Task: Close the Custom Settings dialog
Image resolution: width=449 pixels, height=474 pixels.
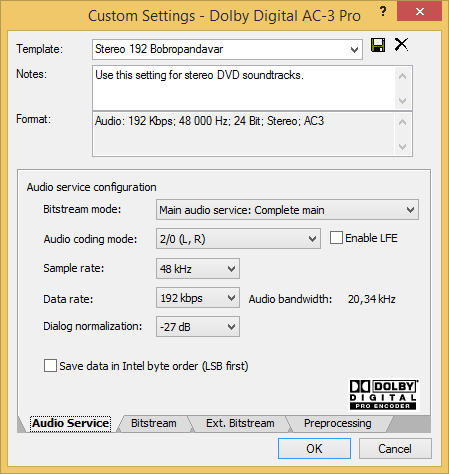Action: point(420,11)
